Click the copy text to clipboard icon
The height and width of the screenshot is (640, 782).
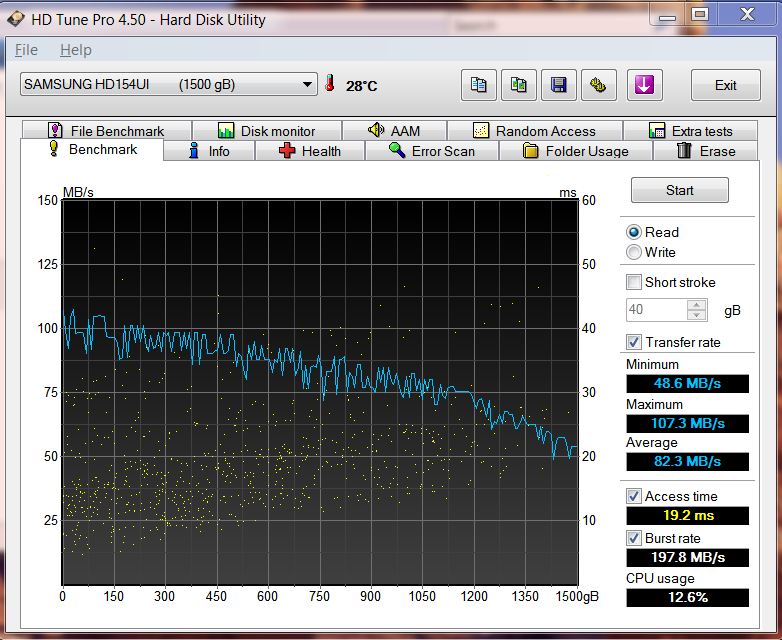tap(479, 85)
